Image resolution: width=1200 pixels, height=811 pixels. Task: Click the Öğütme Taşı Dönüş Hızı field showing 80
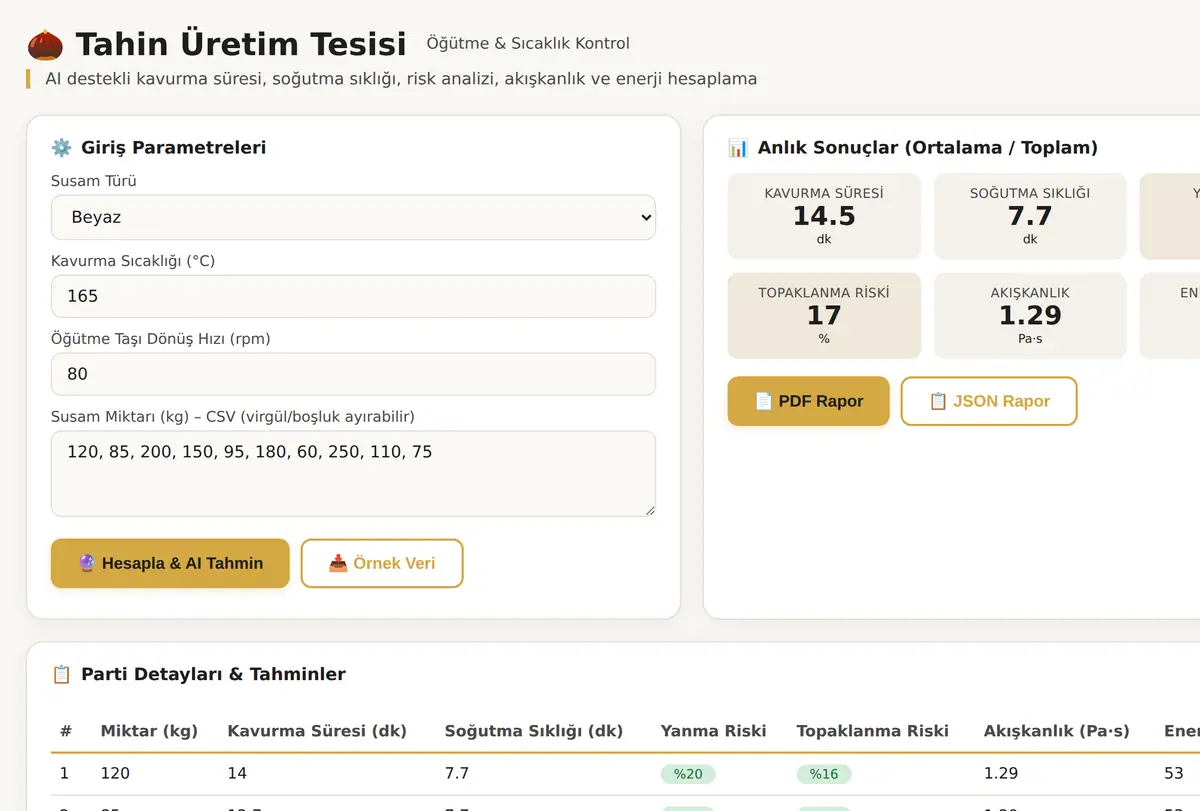pos(353,374)
